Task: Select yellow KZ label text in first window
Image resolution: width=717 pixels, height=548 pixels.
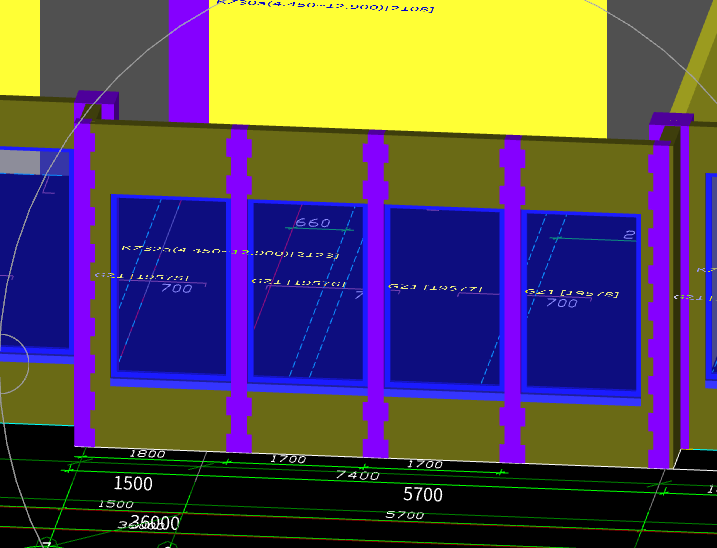Action: click(230, 252)
